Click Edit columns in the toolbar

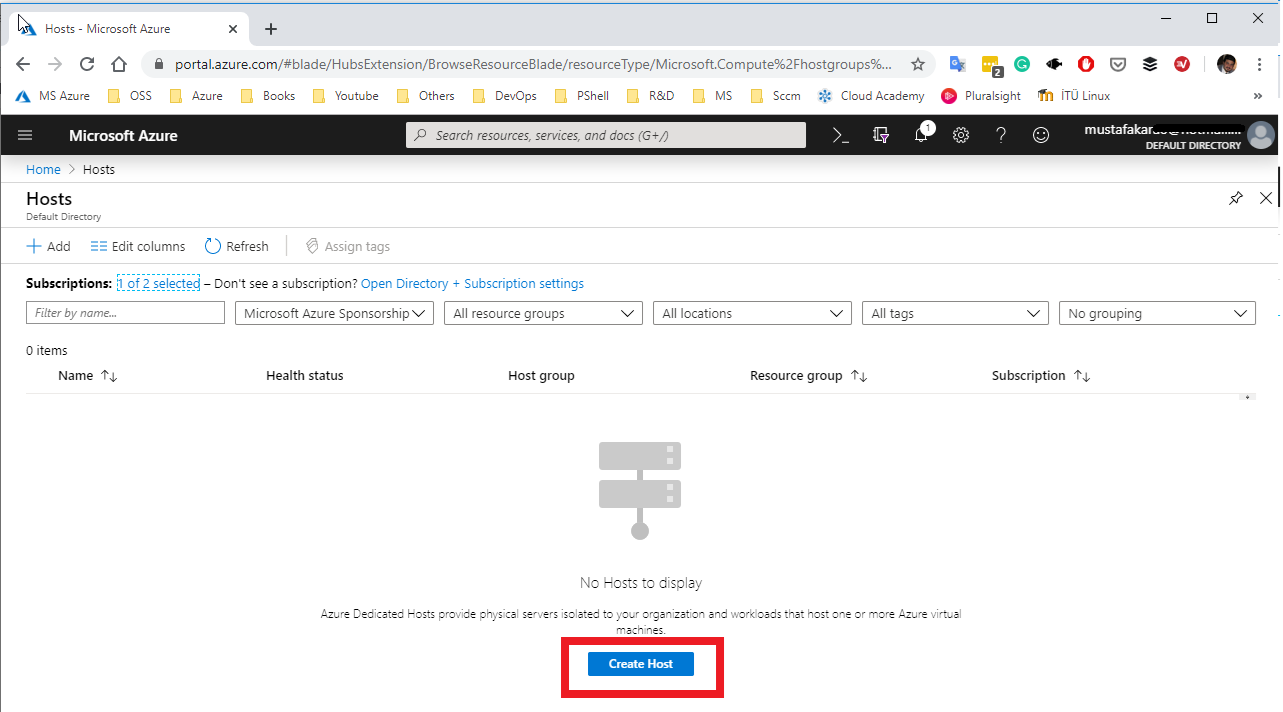138,246
